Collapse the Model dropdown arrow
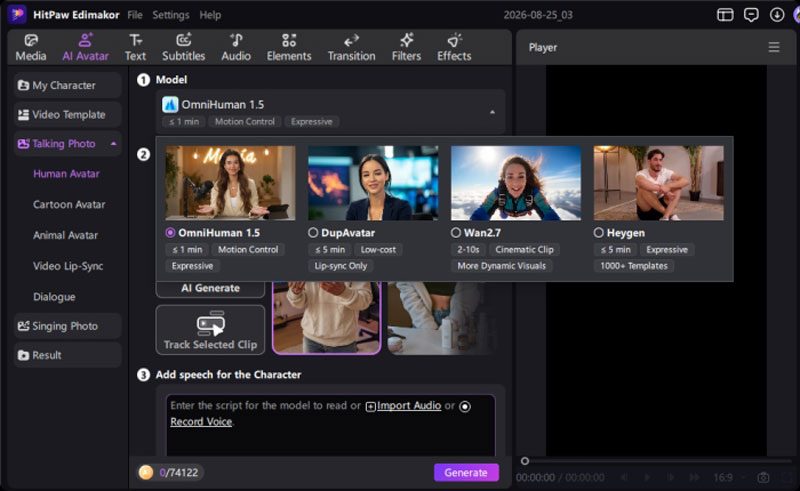The height and width of the screenshot is (491, 800). 492,112
